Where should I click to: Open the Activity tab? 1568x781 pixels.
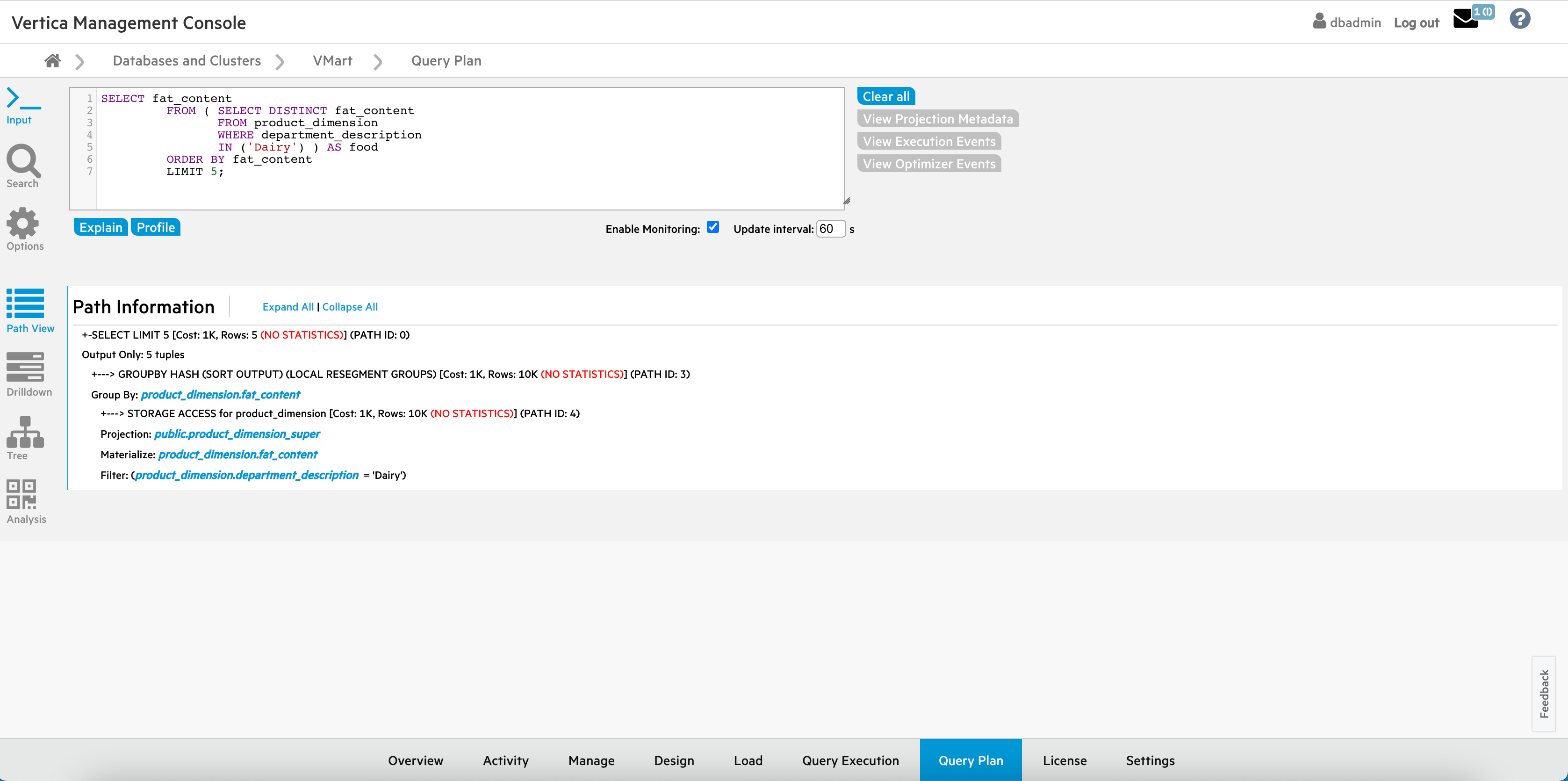(505, 760)
